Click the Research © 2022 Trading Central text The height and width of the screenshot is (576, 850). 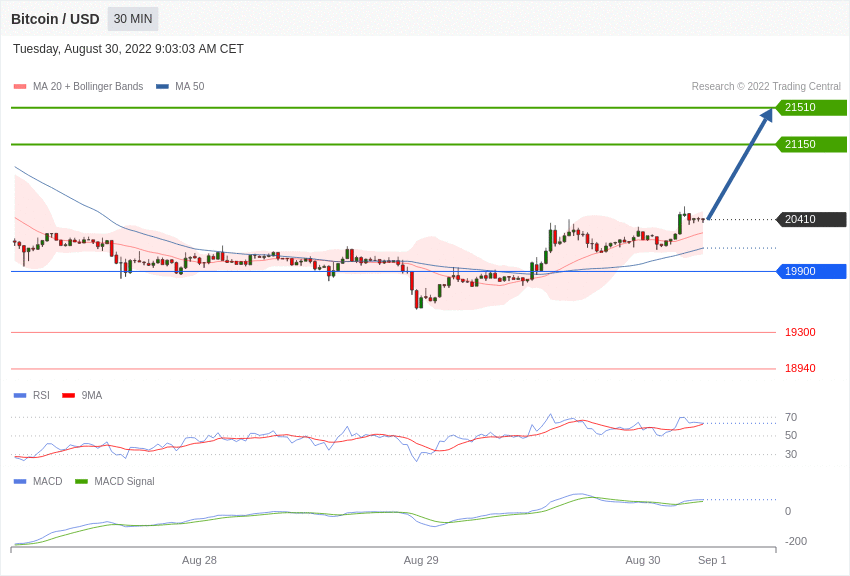pos(766,87)
